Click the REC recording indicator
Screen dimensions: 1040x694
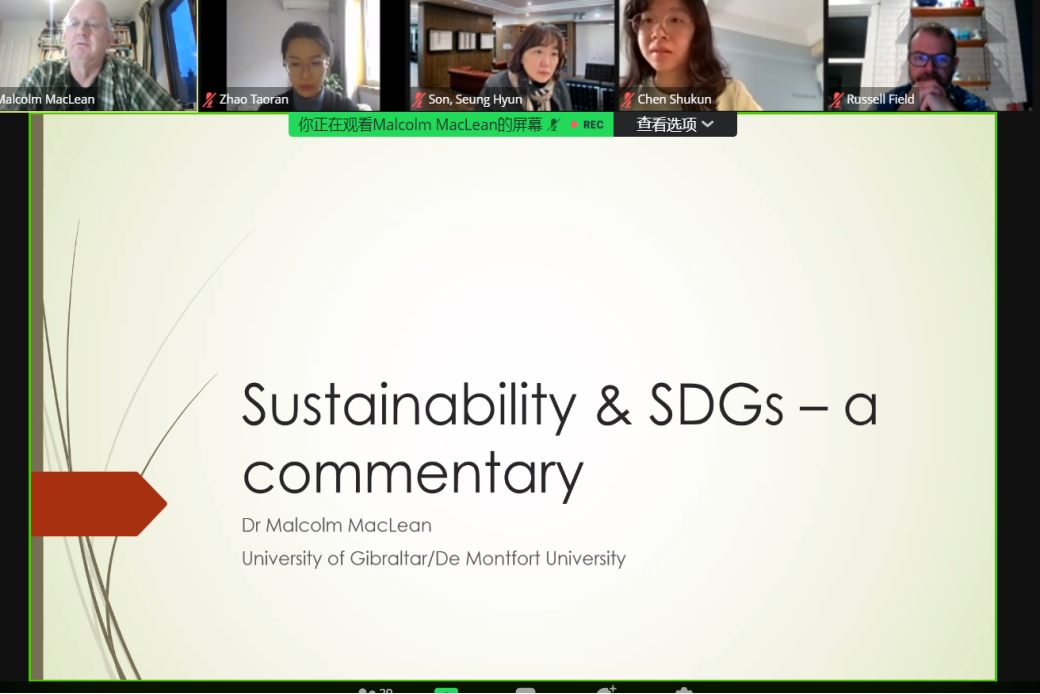click(x=587, y=125)
